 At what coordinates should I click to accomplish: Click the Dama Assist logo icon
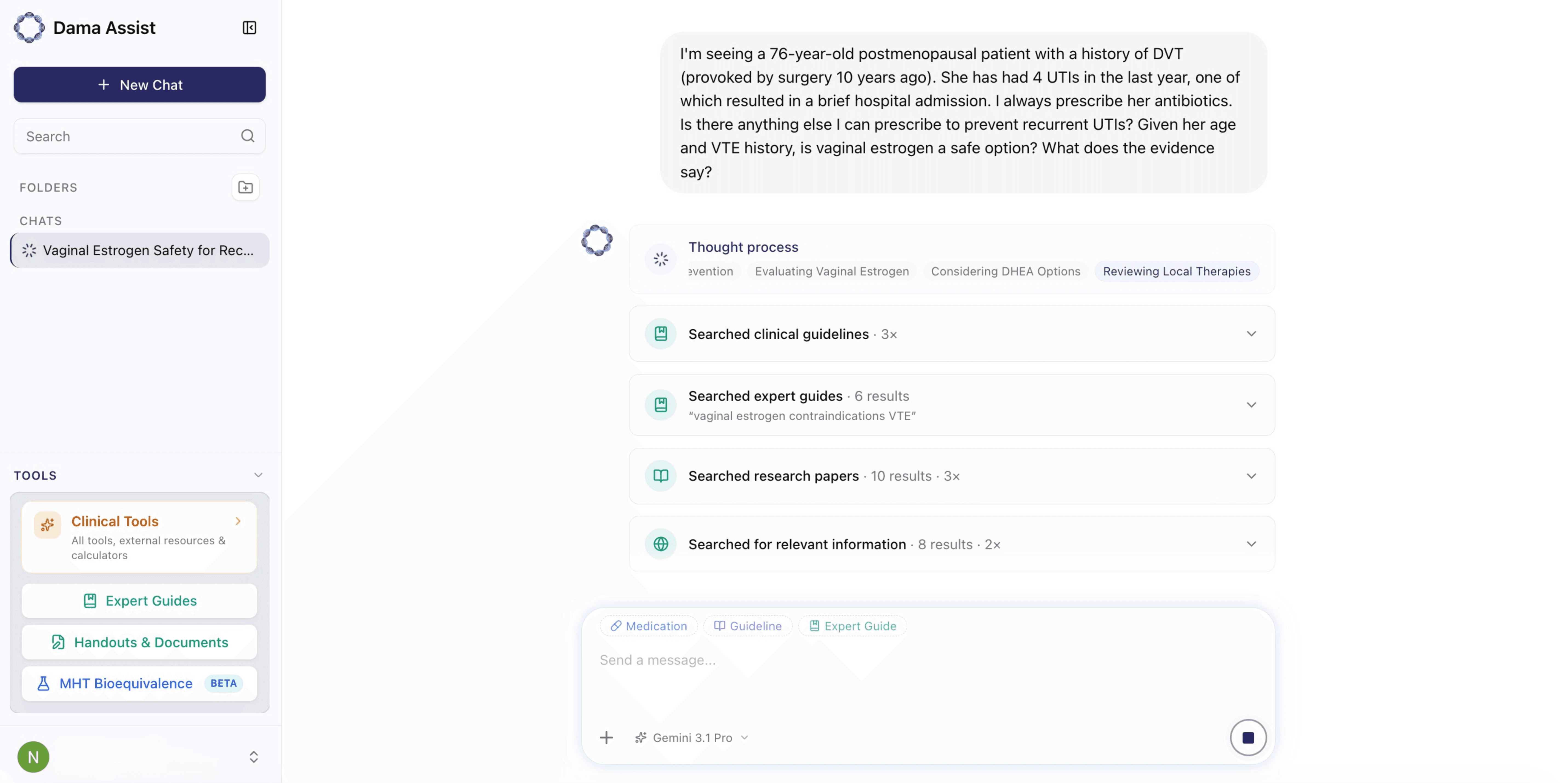[29, 28]
